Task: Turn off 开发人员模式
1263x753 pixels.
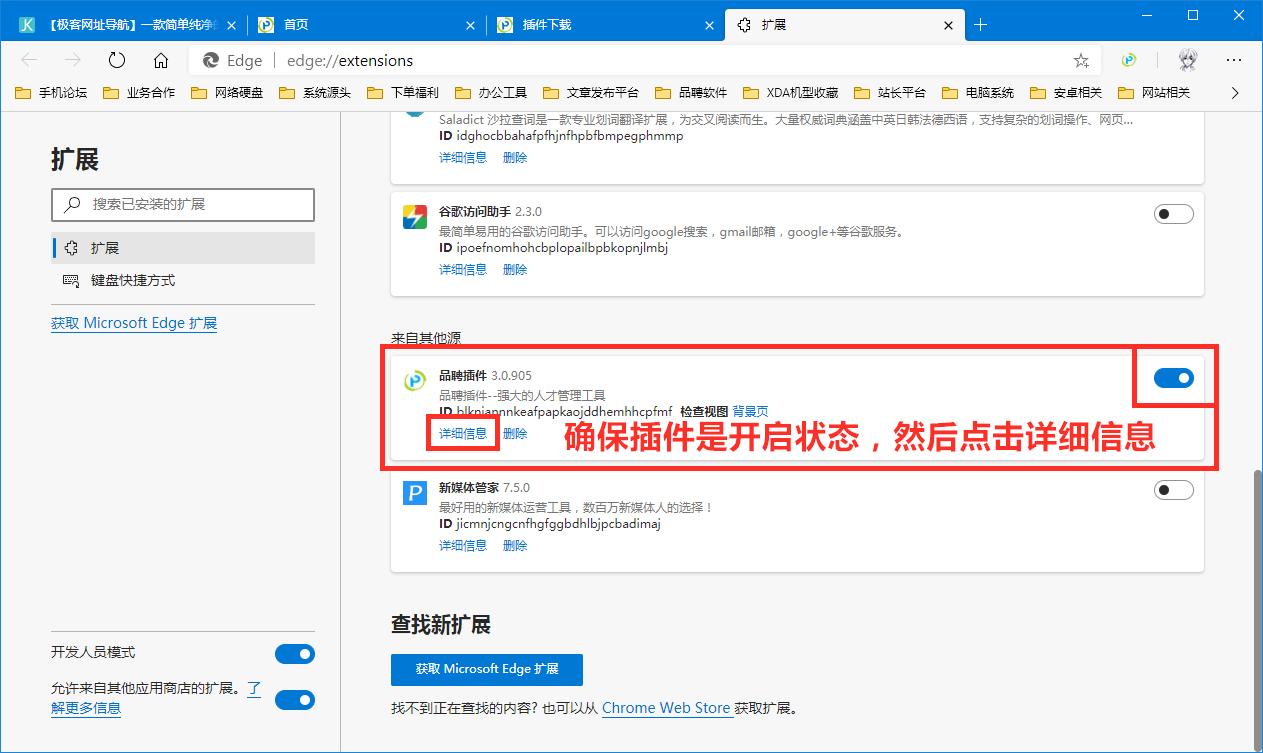Action: click(294, 653)
